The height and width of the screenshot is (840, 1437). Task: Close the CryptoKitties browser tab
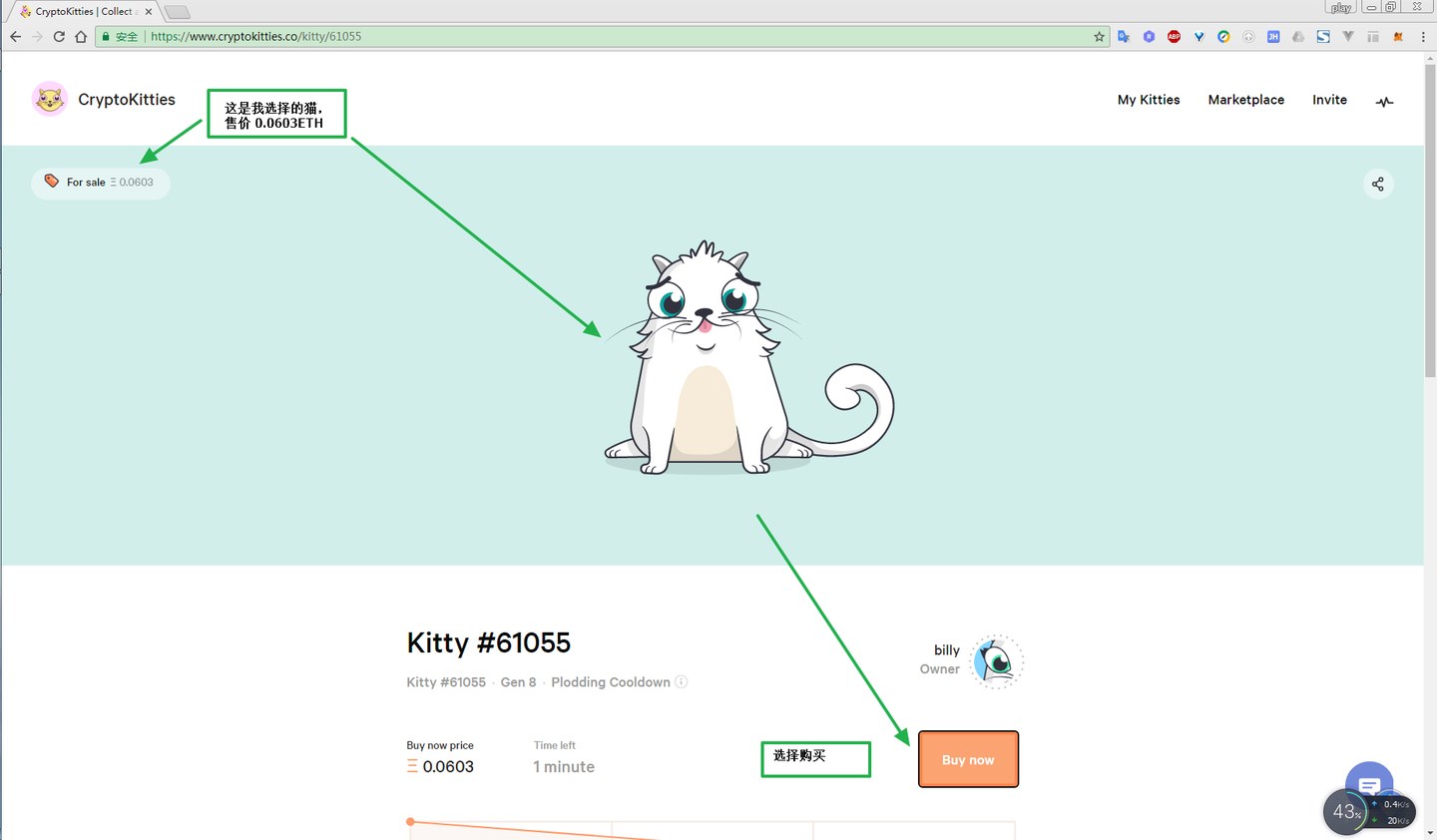[x=149, y=12]
